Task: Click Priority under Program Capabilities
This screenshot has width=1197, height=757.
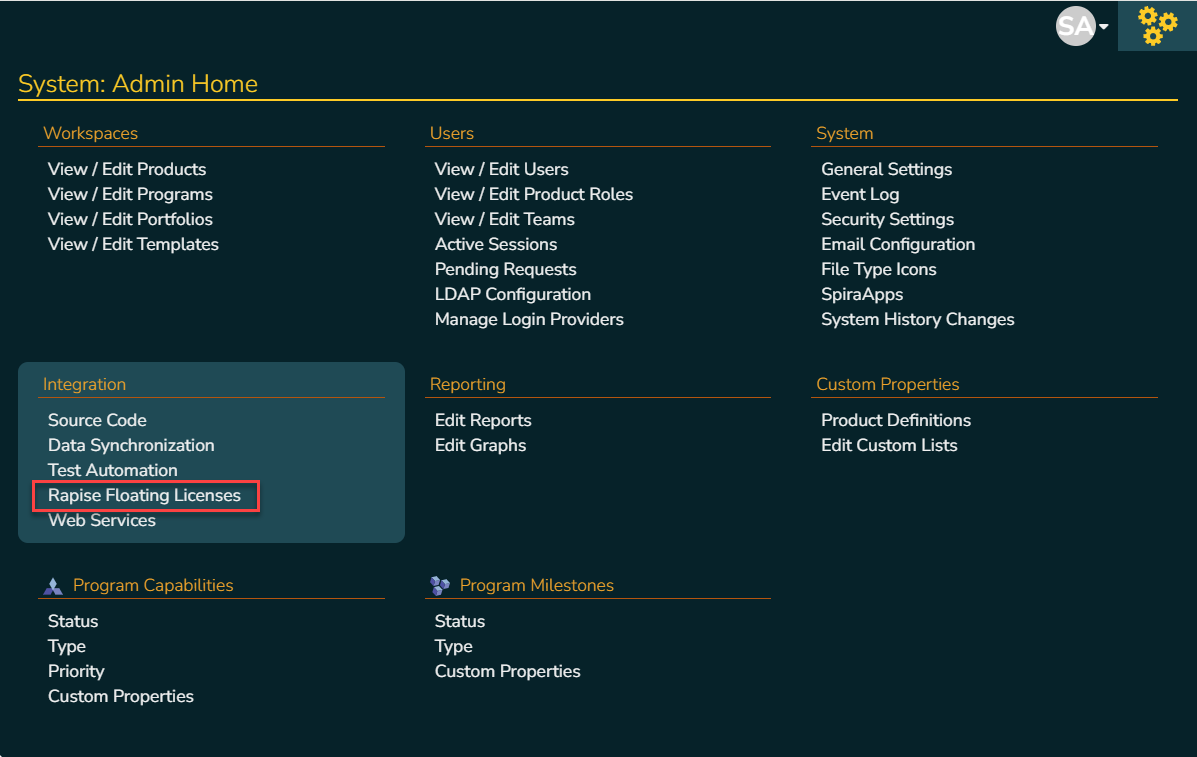Action: [76, 671]
